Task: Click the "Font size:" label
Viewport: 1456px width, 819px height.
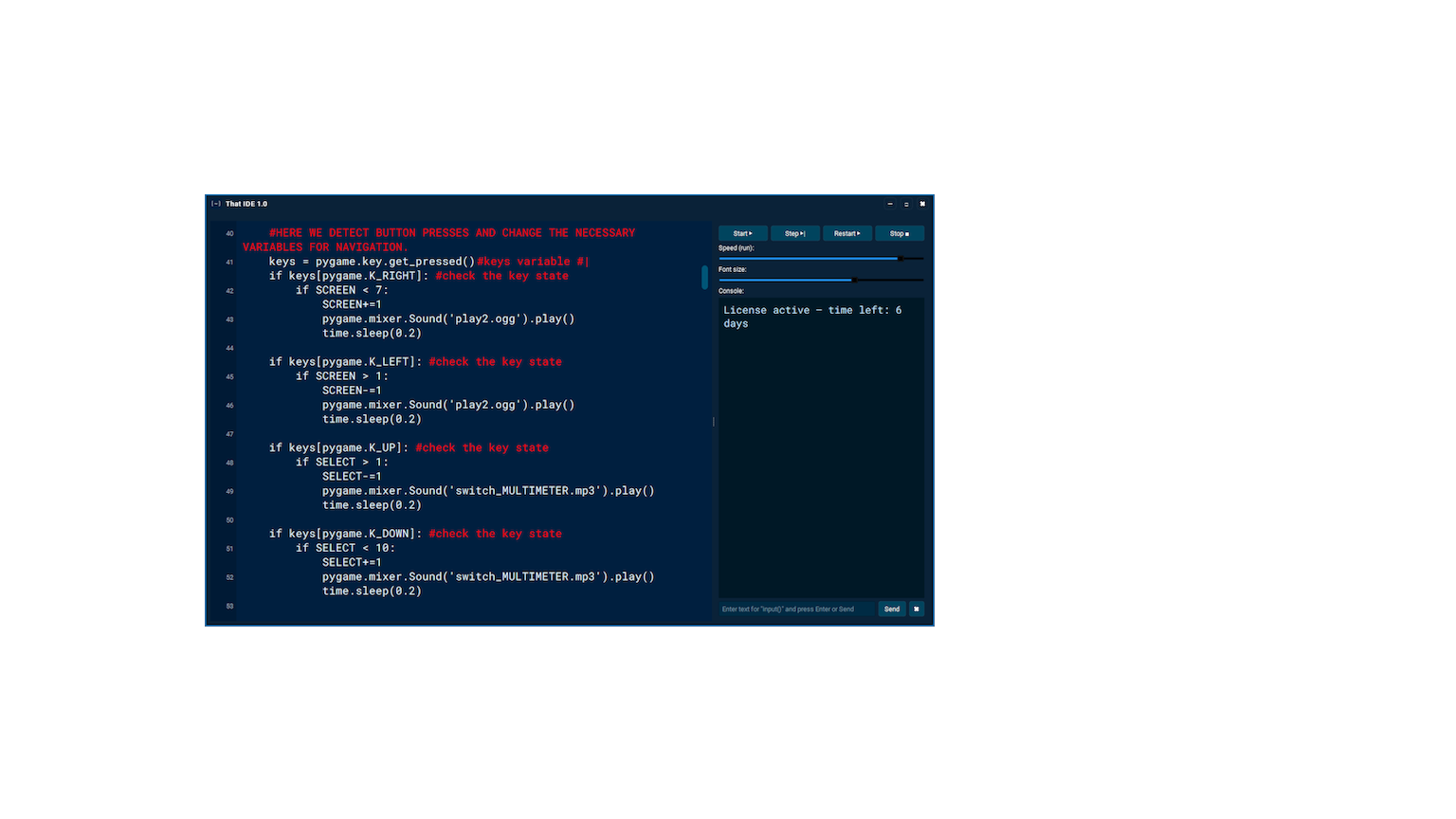Action: (x=733, y=269)
